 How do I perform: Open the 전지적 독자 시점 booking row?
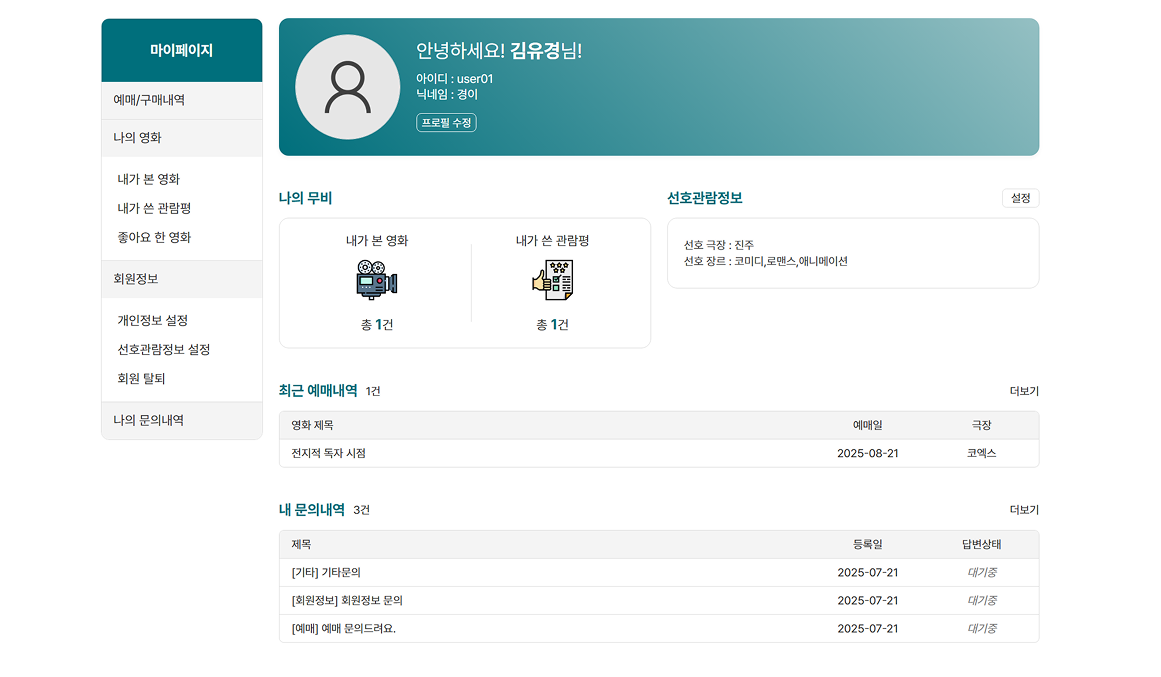tap(329, 454)
